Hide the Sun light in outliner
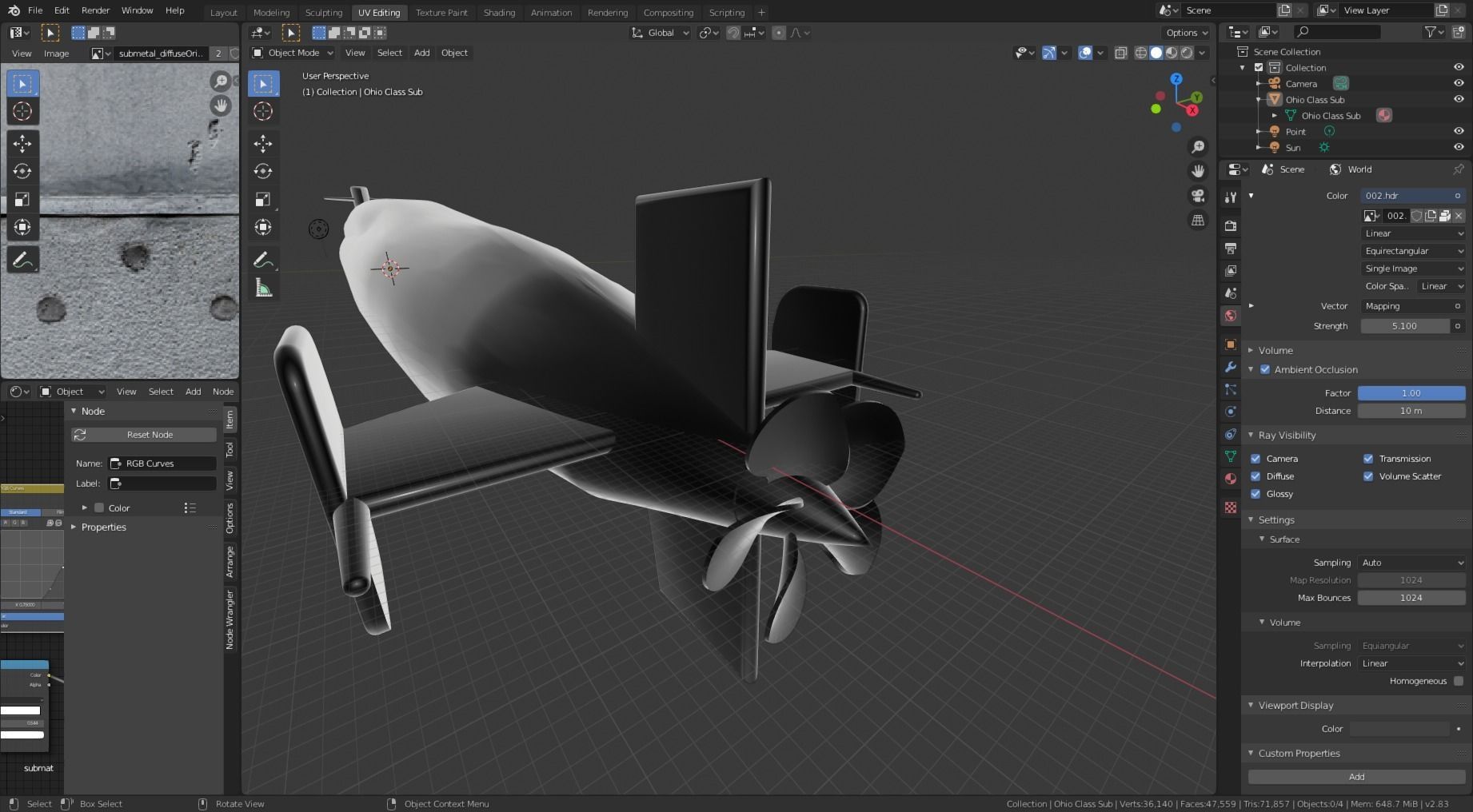The image size is (1473, 812). coord(1459,147)
